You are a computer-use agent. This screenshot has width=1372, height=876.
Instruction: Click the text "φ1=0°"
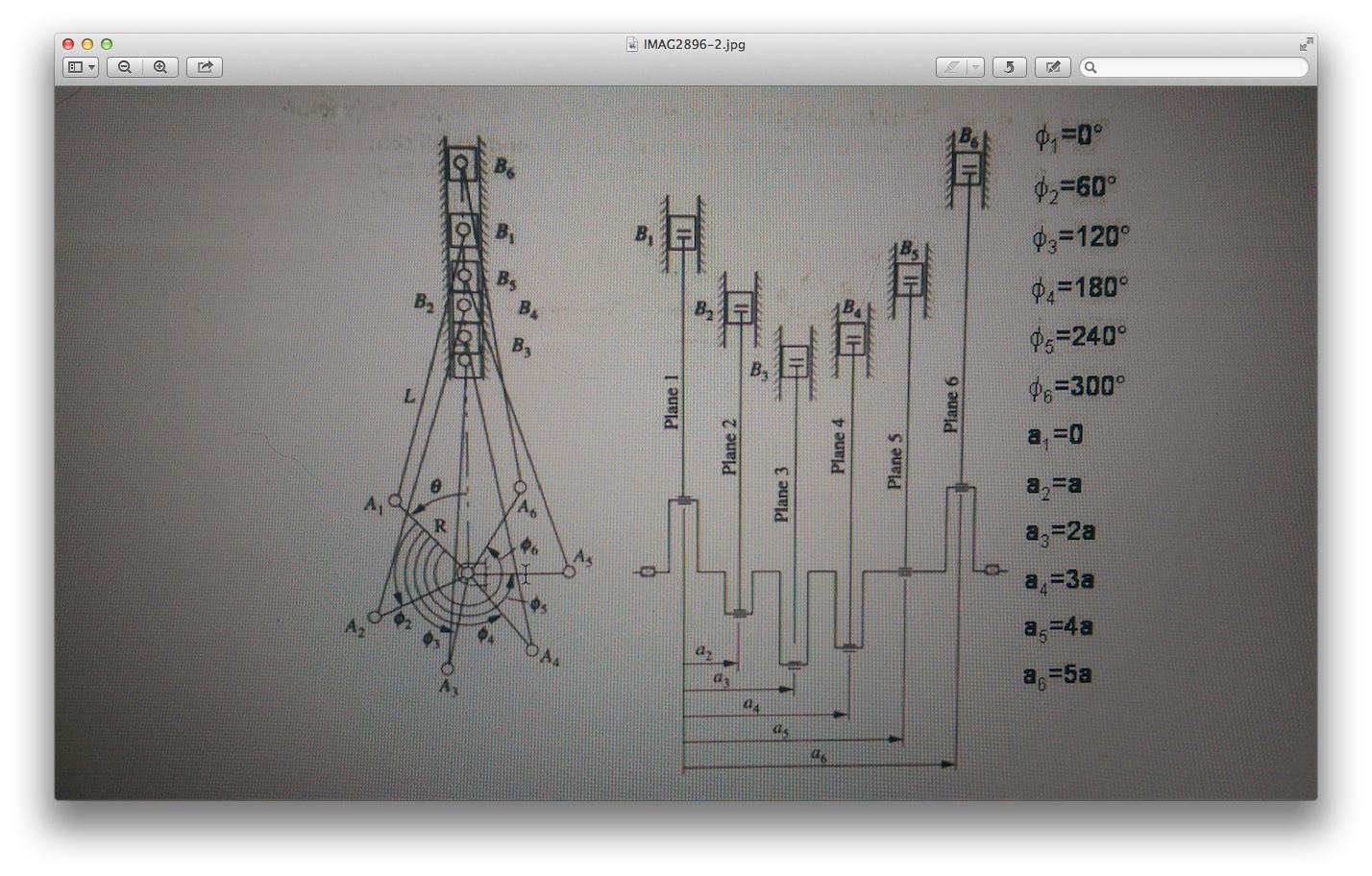click(1068, 136)
